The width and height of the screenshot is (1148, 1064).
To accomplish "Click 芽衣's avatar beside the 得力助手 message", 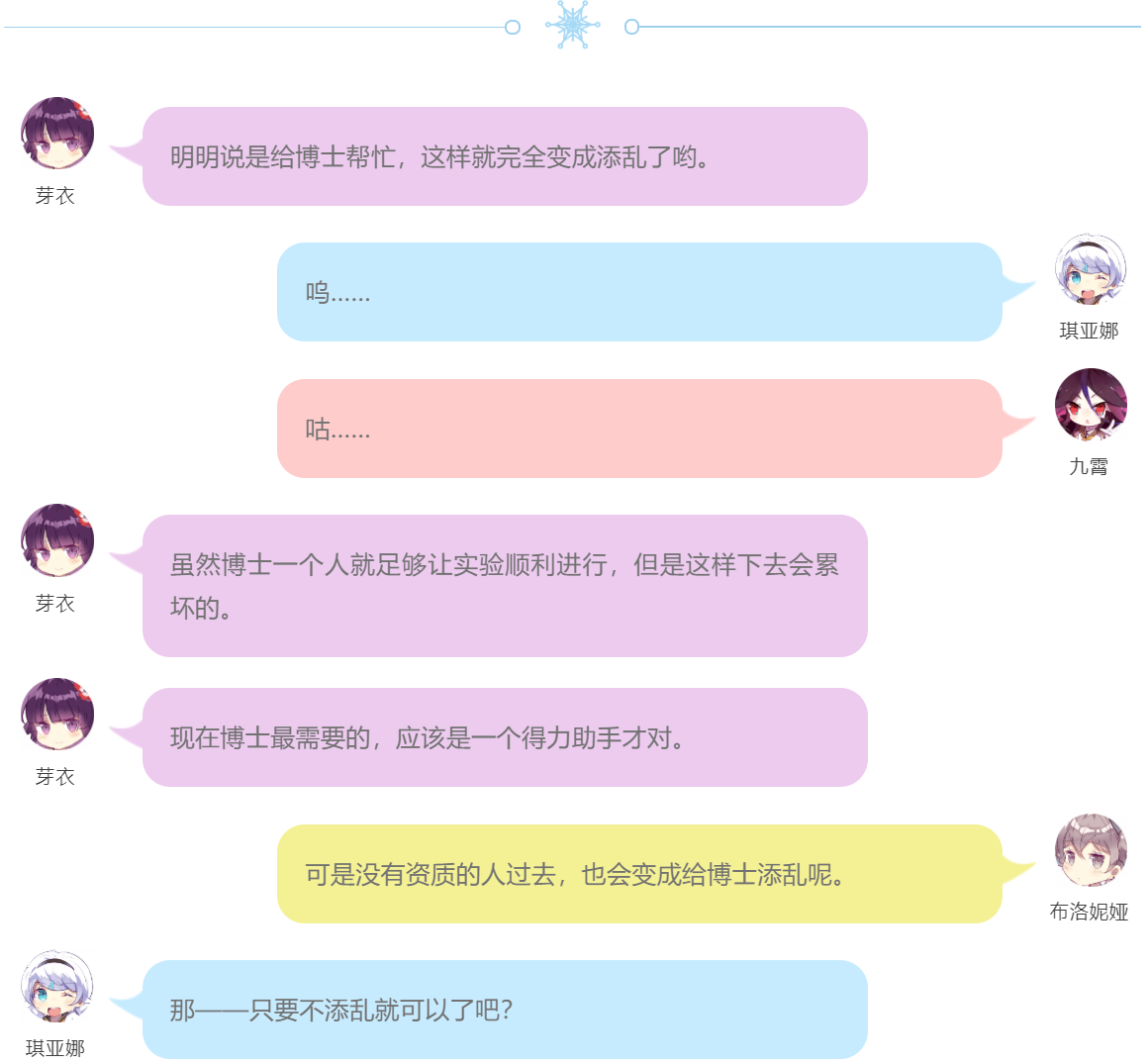I will click(57, 714).
